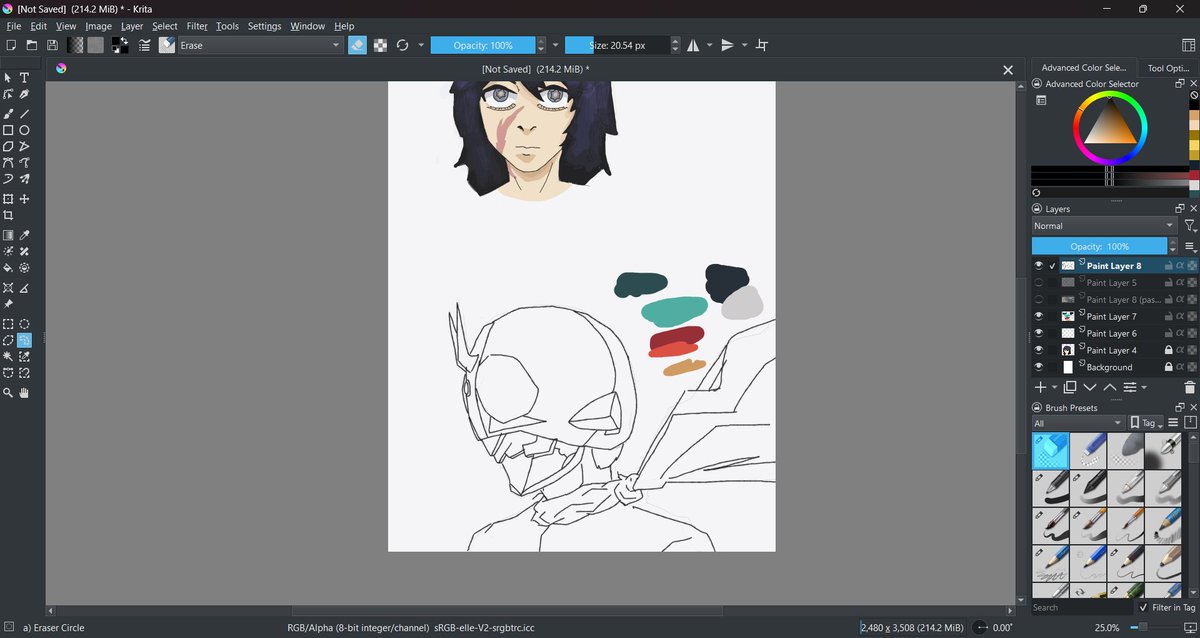Open the tag filter dropdown showing All

coord(1077,422)
